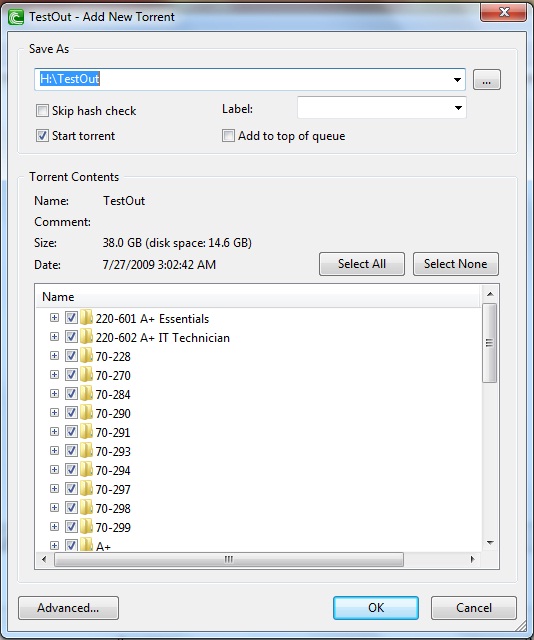Click the uTorrent icon in title bar
Screen dimensions: 534x640
[16, 17]
